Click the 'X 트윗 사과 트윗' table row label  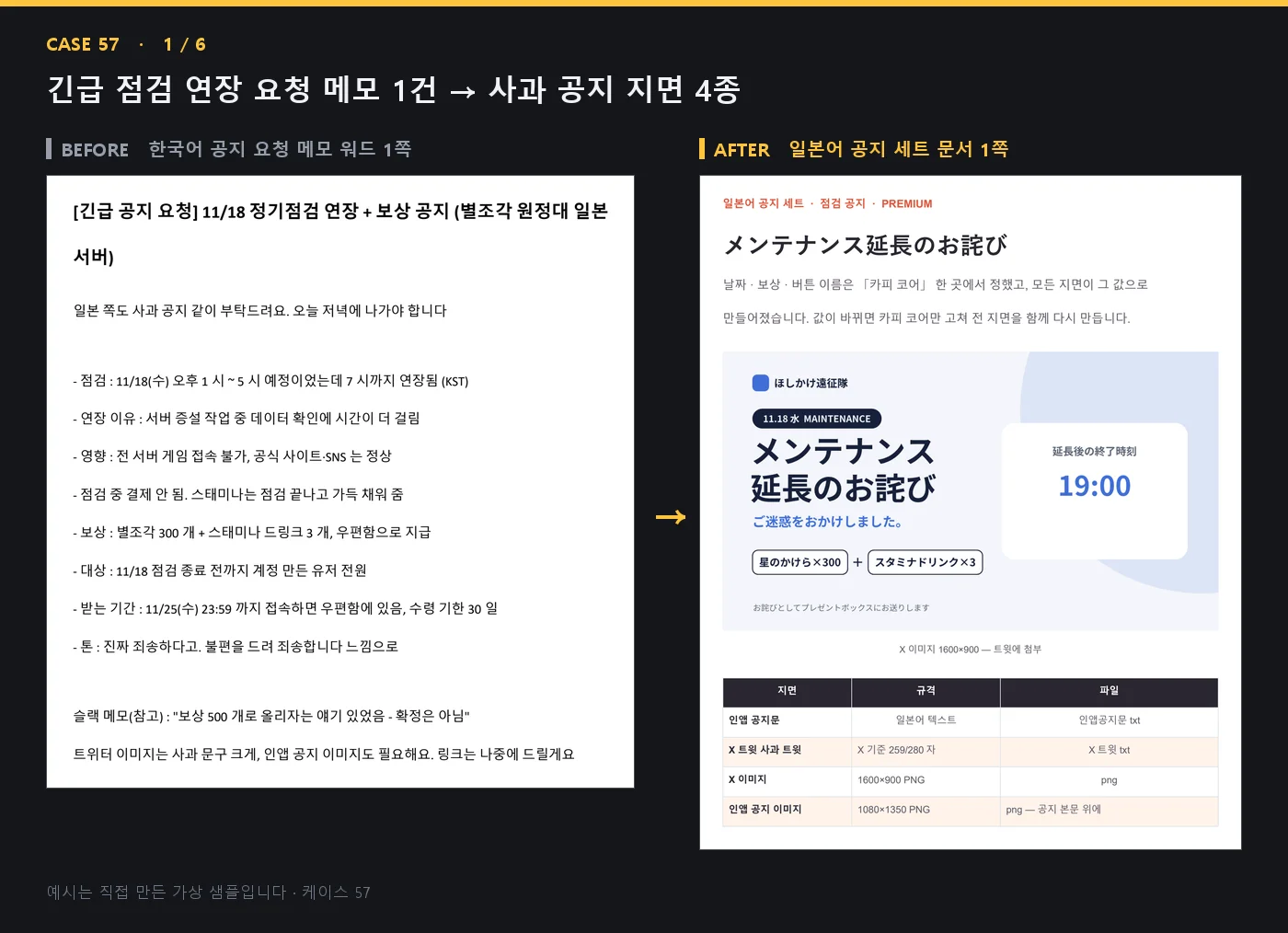[x=765, y=750]
